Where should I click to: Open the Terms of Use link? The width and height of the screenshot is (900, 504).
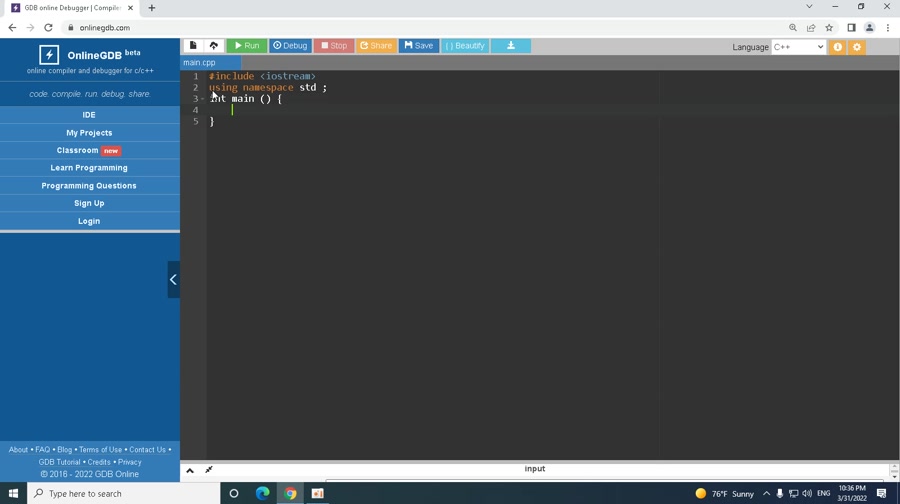pyautogui.click(x=100, y=449)
